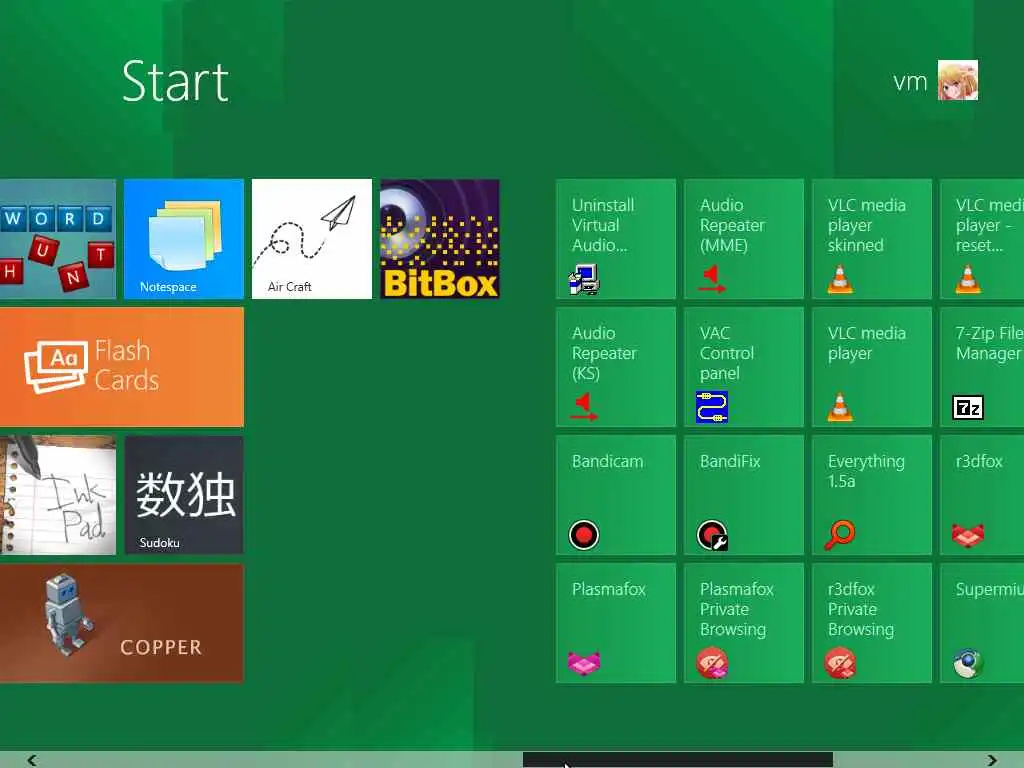Launch the Plasmafox tile
Screen dimensions: 1024x768
point(616,623)
